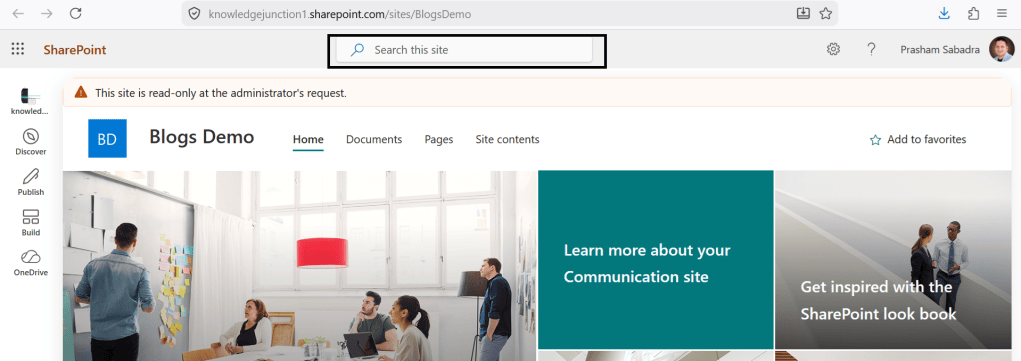Open the app launcher waffle icon
Viewport: 1021px width, 361px height.
18,49
